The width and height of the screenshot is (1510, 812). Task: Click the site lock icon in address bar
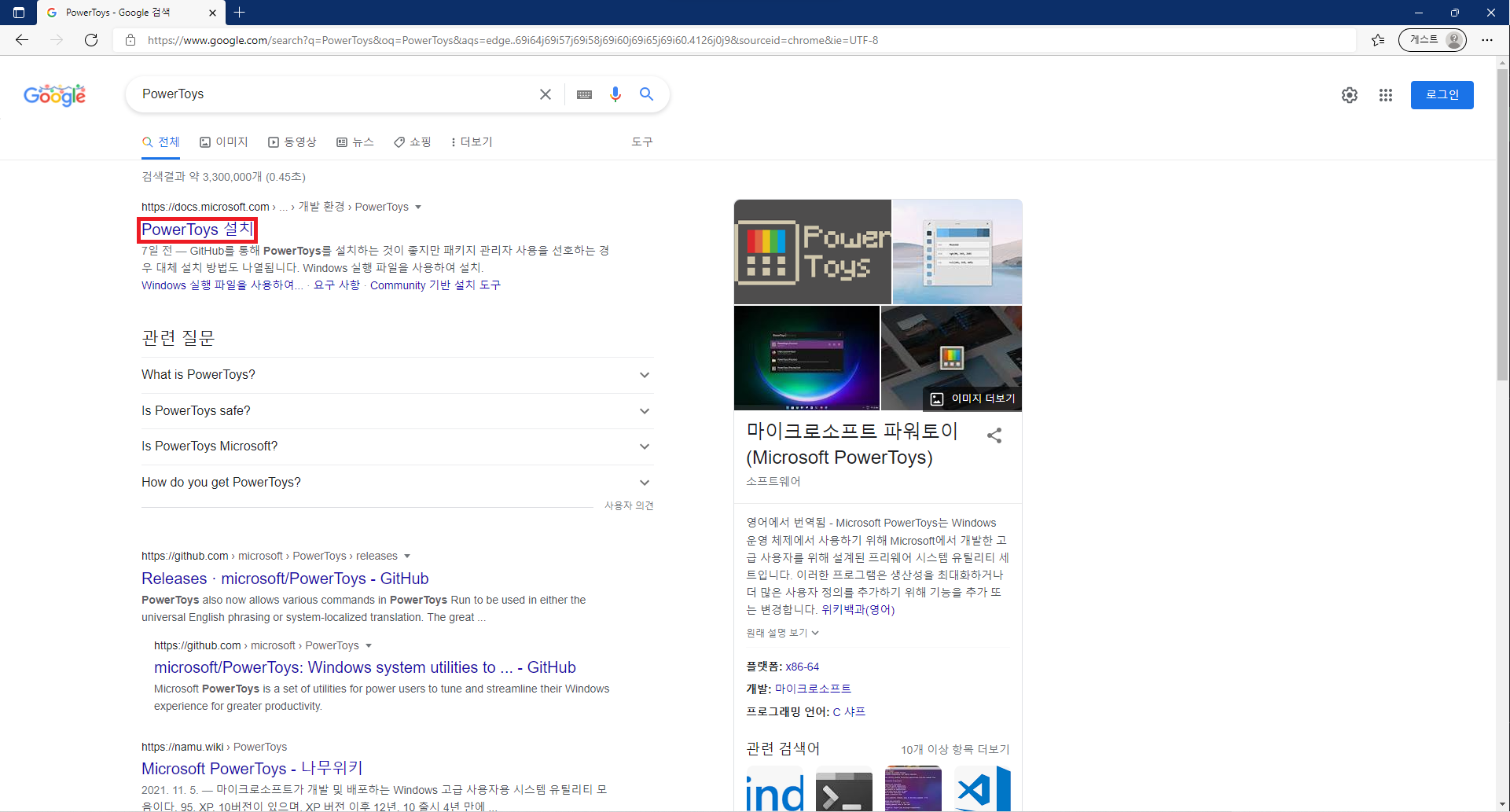130,40
